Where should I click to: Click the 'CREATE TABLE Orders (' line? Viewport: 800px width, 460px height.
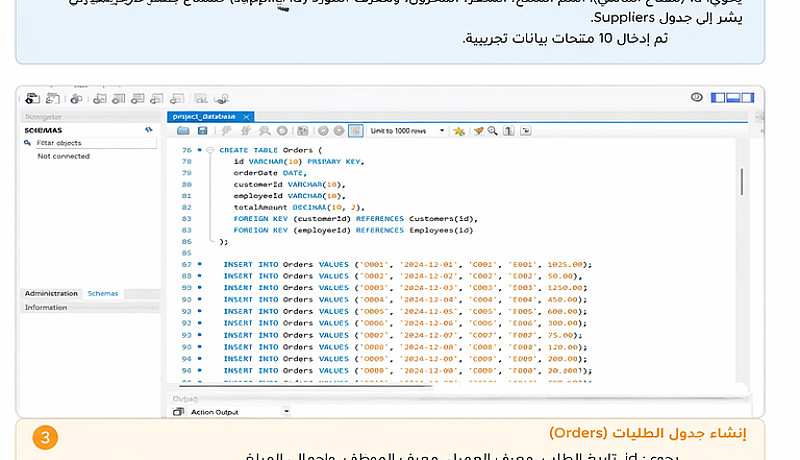(x=271, y=150)
